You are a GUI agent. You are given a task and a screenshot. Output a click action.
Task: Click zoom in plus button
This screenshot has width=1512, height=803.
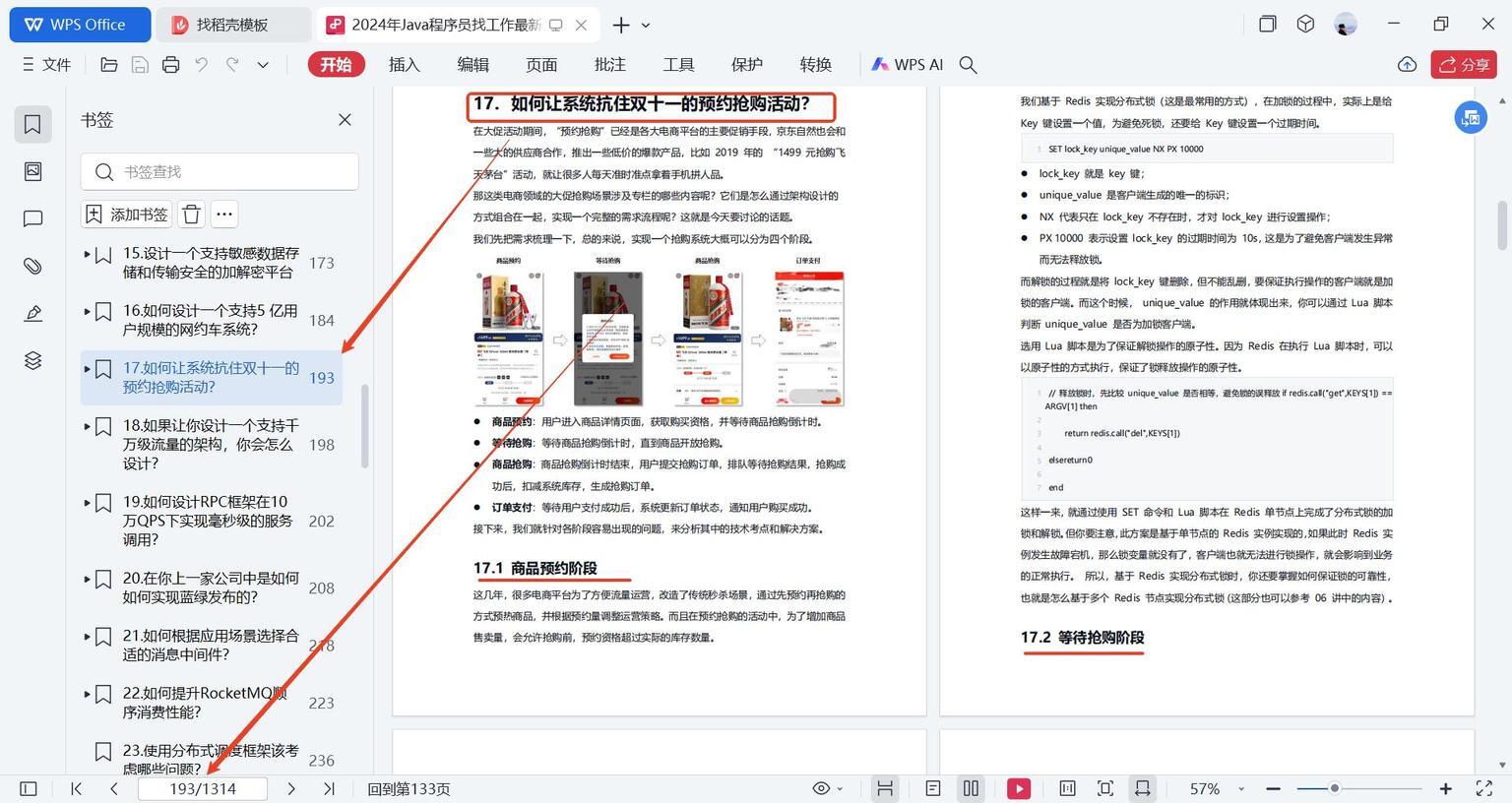tap(1445, 788)
